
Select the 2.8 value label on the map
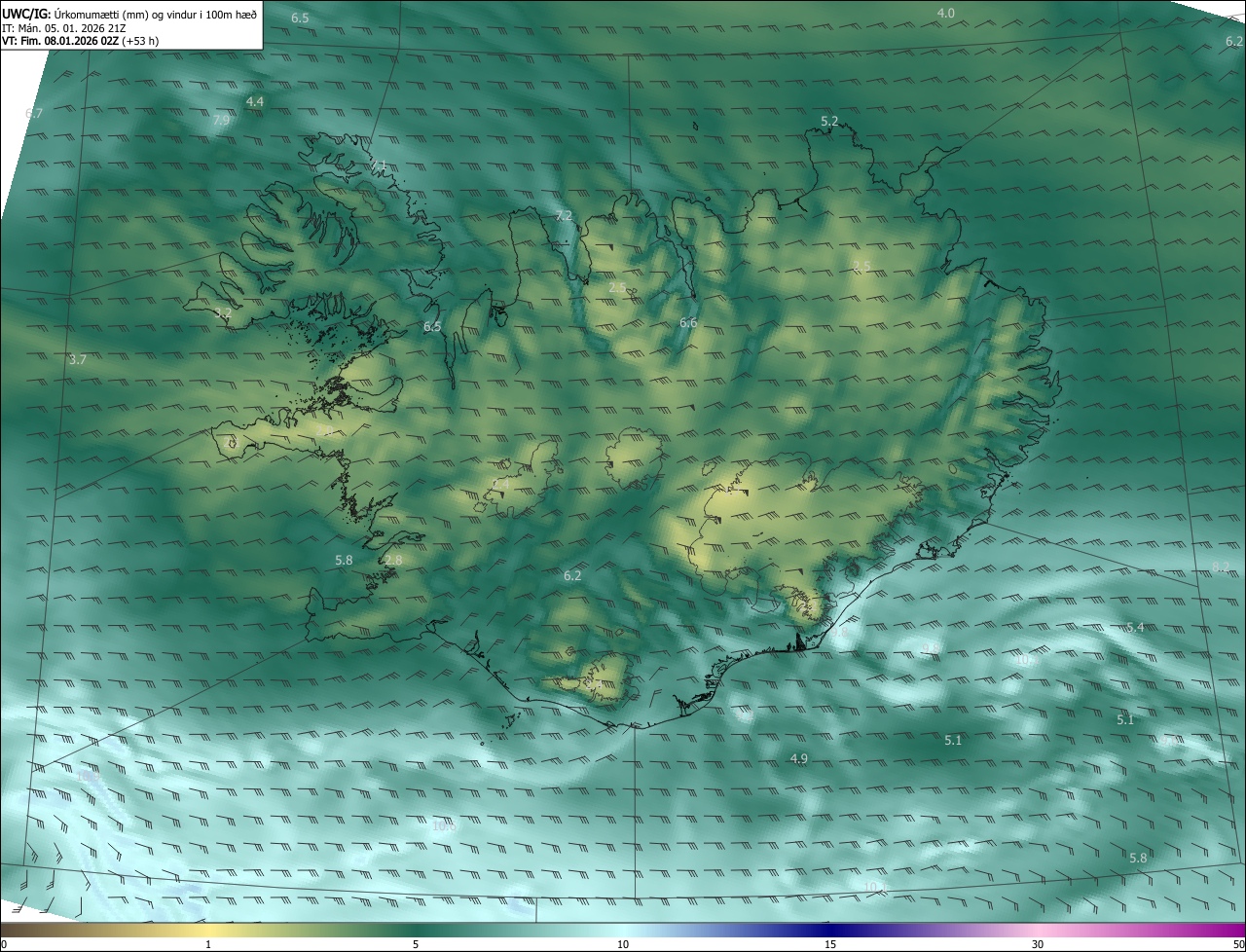pyautogui.click(x=393, y=560)
